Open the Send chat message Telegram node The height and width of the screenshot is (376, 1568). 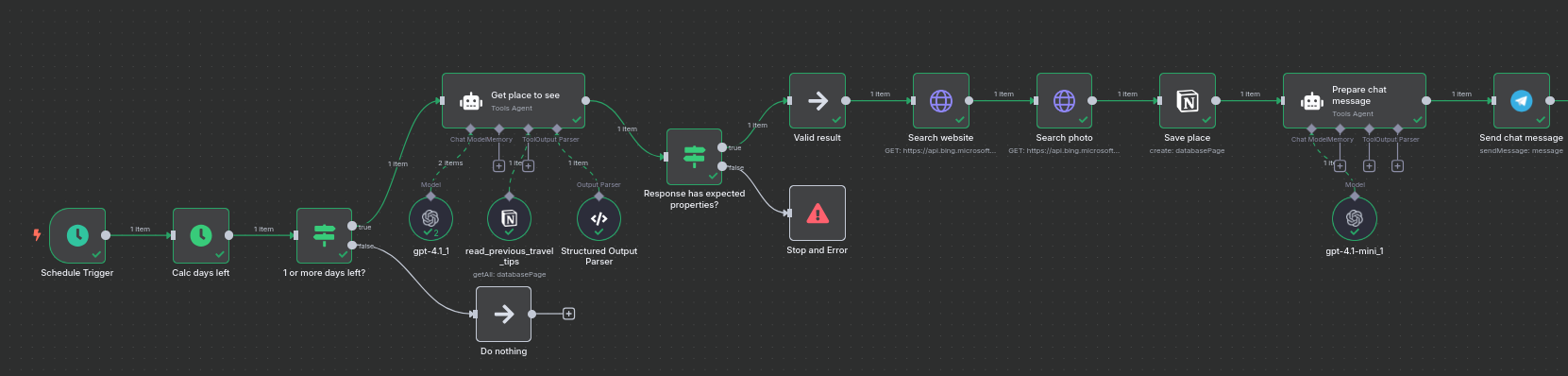(1522, 101)
